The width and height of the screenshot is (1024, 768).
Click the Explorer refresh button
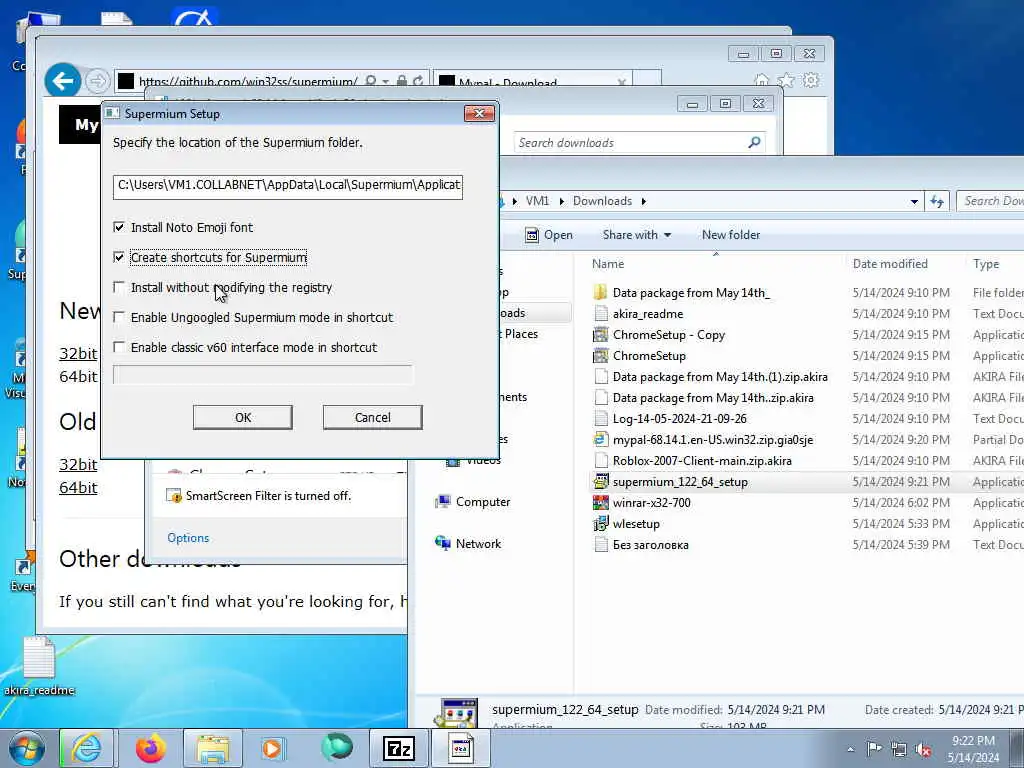(x=937, y=201)
